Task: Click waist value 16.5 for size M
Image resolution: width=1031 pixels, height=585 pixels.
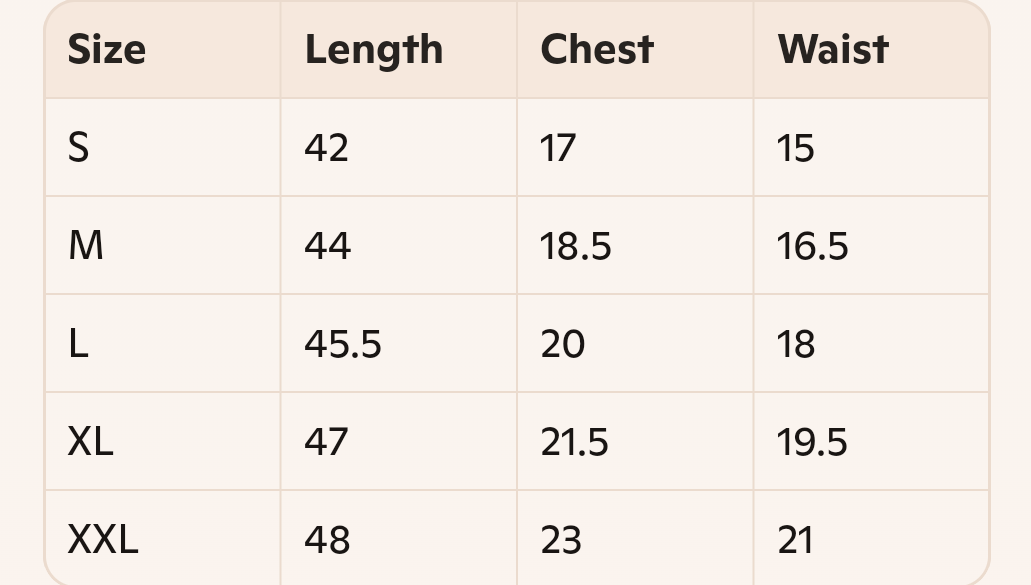Action: click(812, 246)
